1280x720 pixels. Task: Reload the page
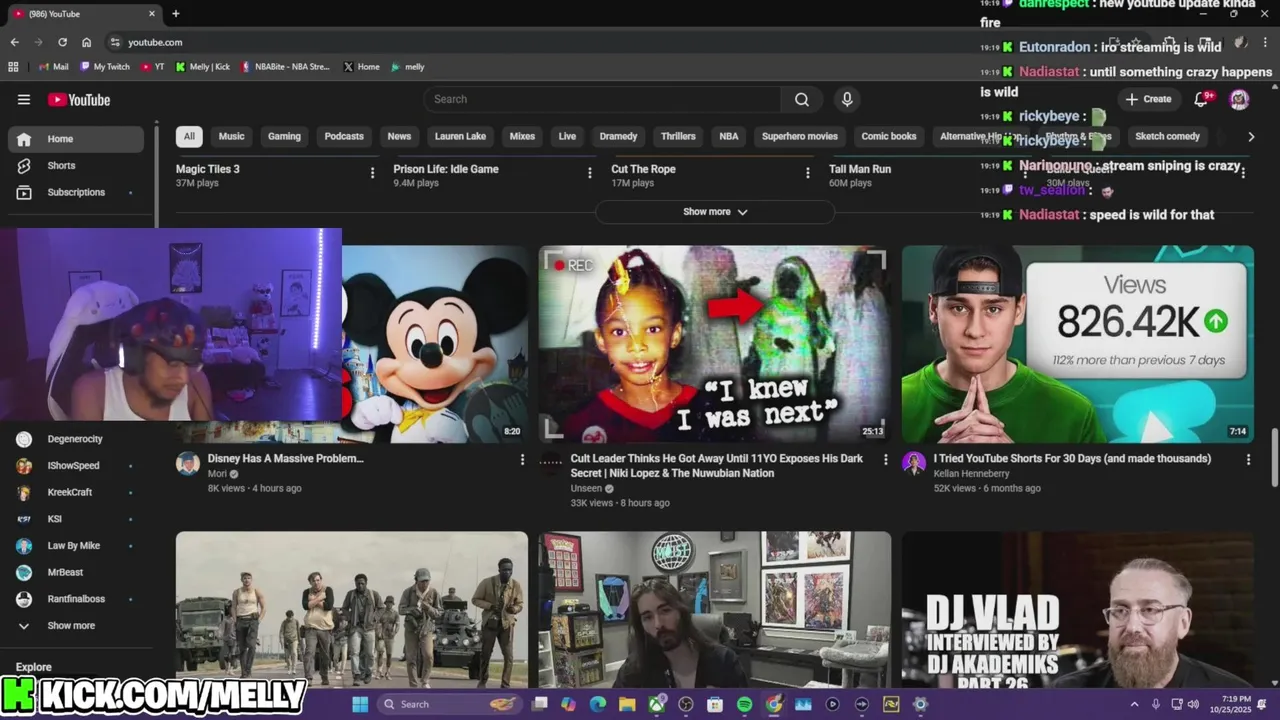62,42
